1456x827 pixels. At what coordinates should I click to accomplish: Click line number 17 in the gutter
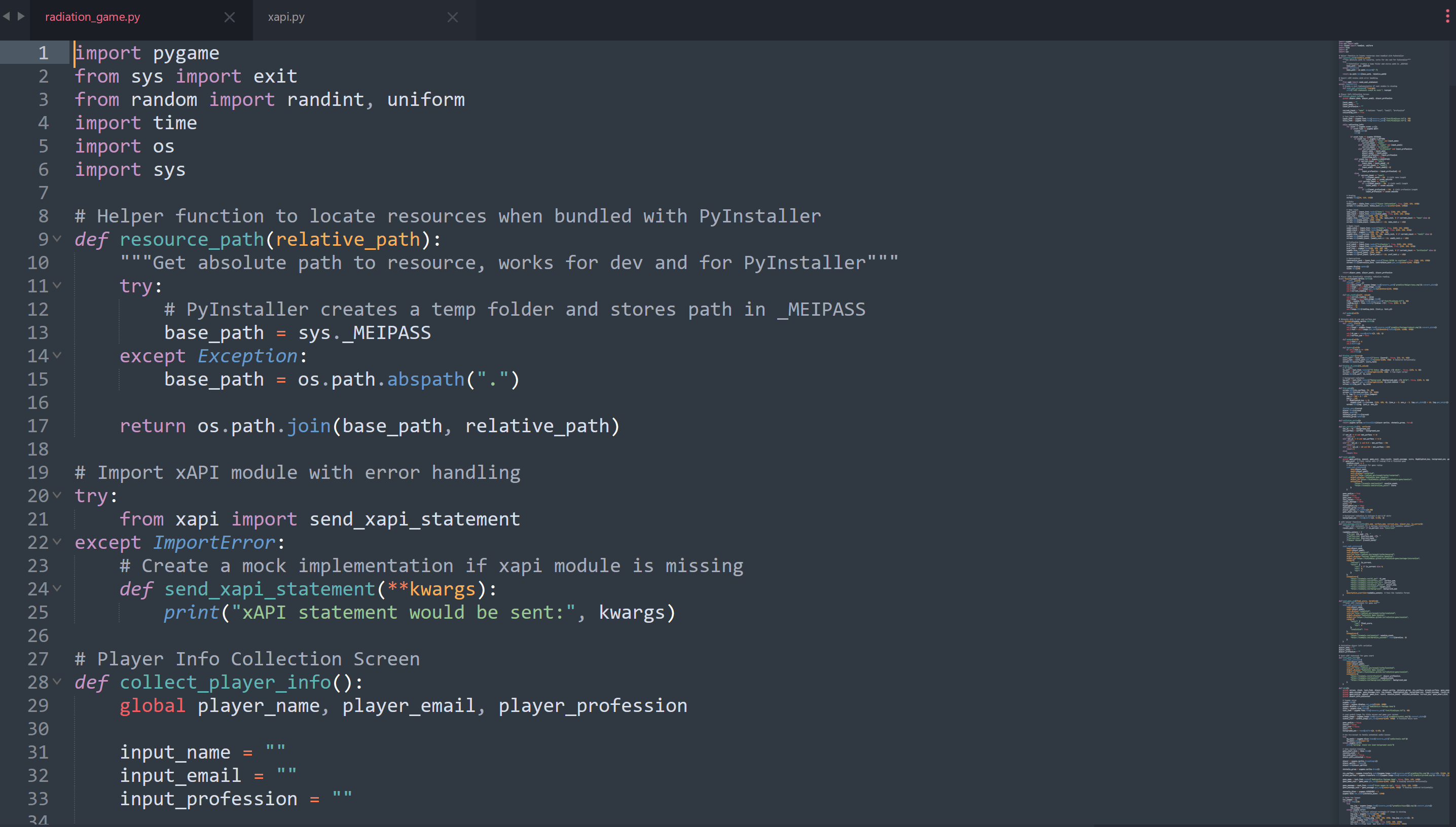38,426
